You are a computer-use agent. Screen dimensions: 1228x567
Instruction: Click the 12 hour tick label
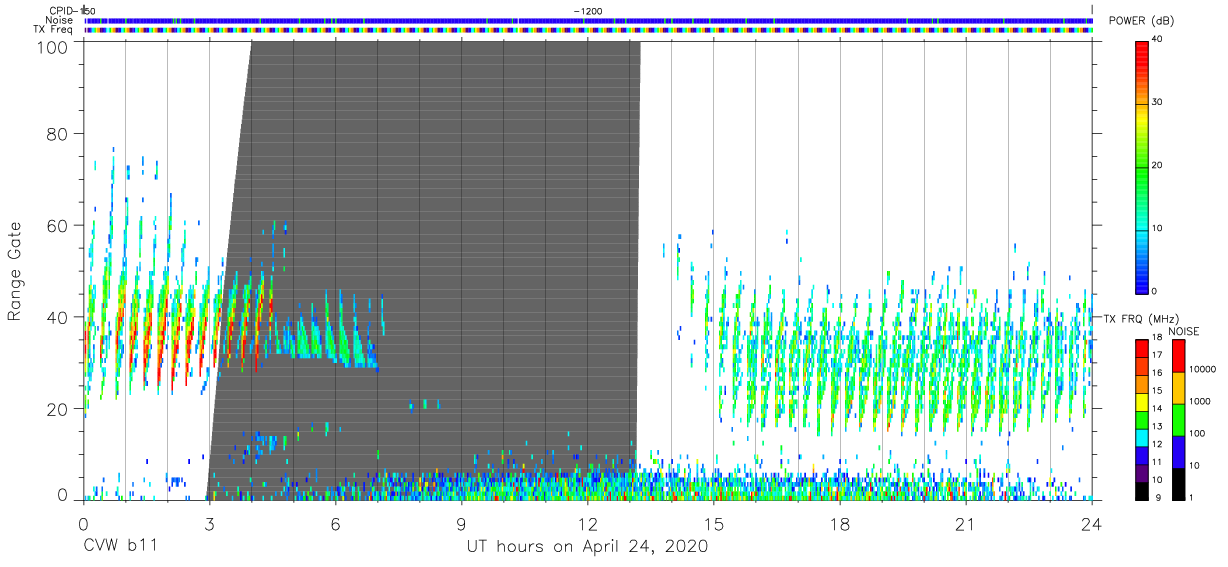[x=587, y=523]
